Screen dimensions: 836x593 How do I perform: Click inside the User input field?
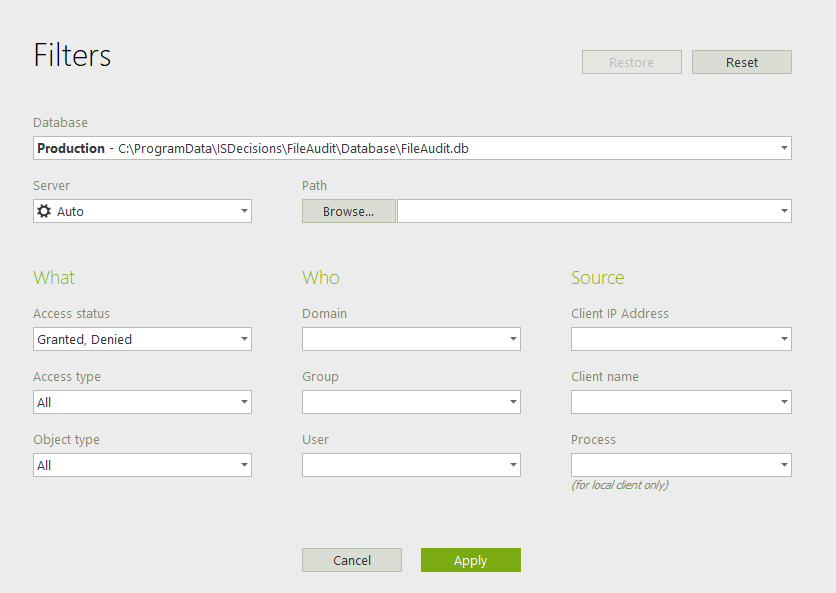click(x=402, y=465)
